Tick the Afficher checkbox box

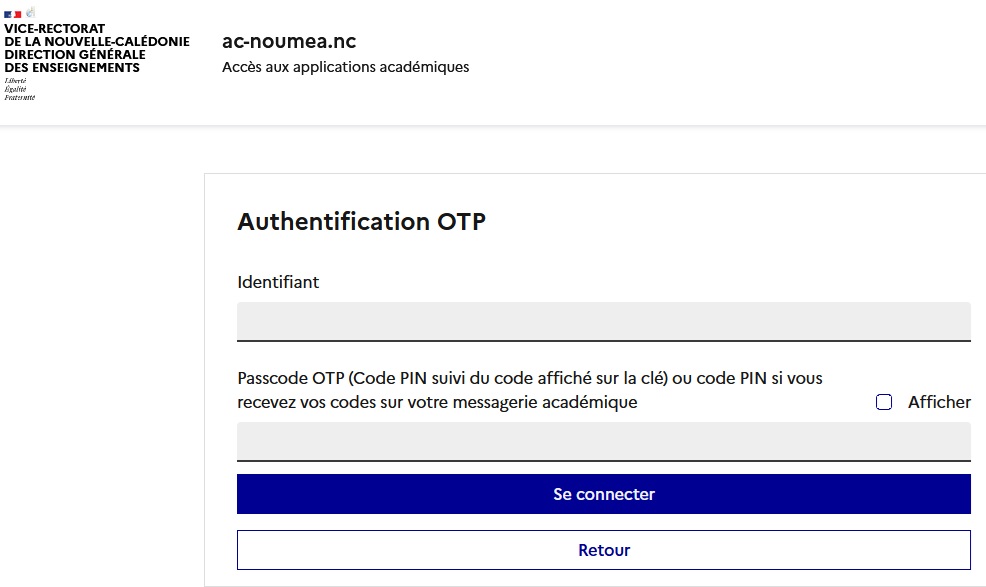coord(884,402)
